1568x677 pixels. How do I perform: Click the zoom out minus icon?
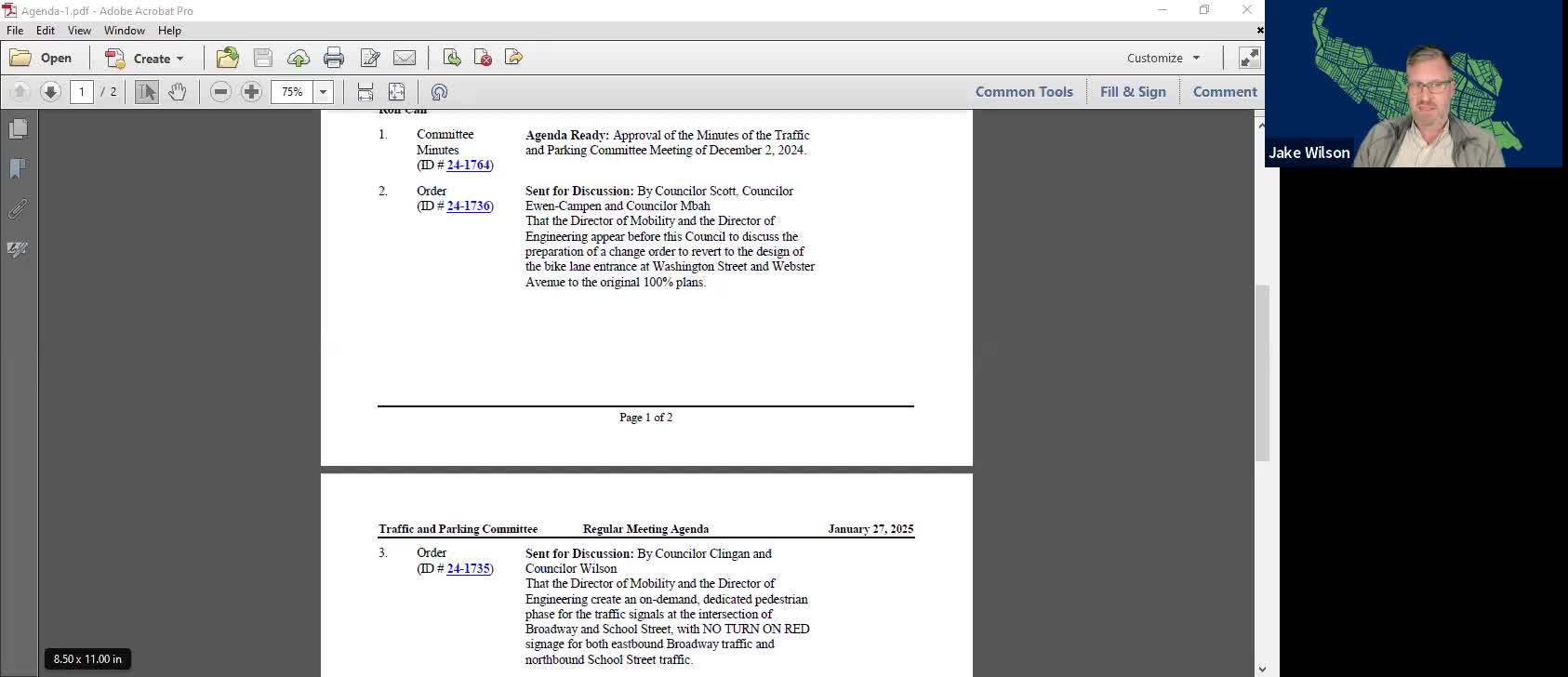click(x=220, y=92)
